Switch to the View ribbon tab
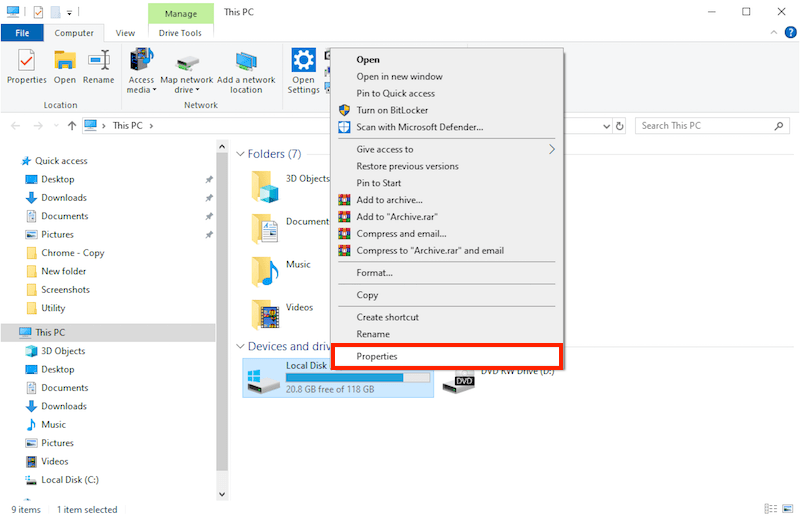The image size is (800, 519). 125,33
